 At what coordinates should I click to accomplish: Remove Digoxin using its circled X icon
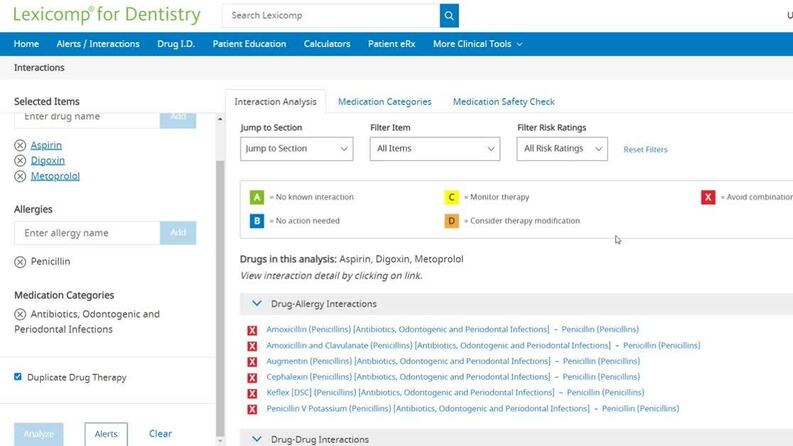point(20,161)
